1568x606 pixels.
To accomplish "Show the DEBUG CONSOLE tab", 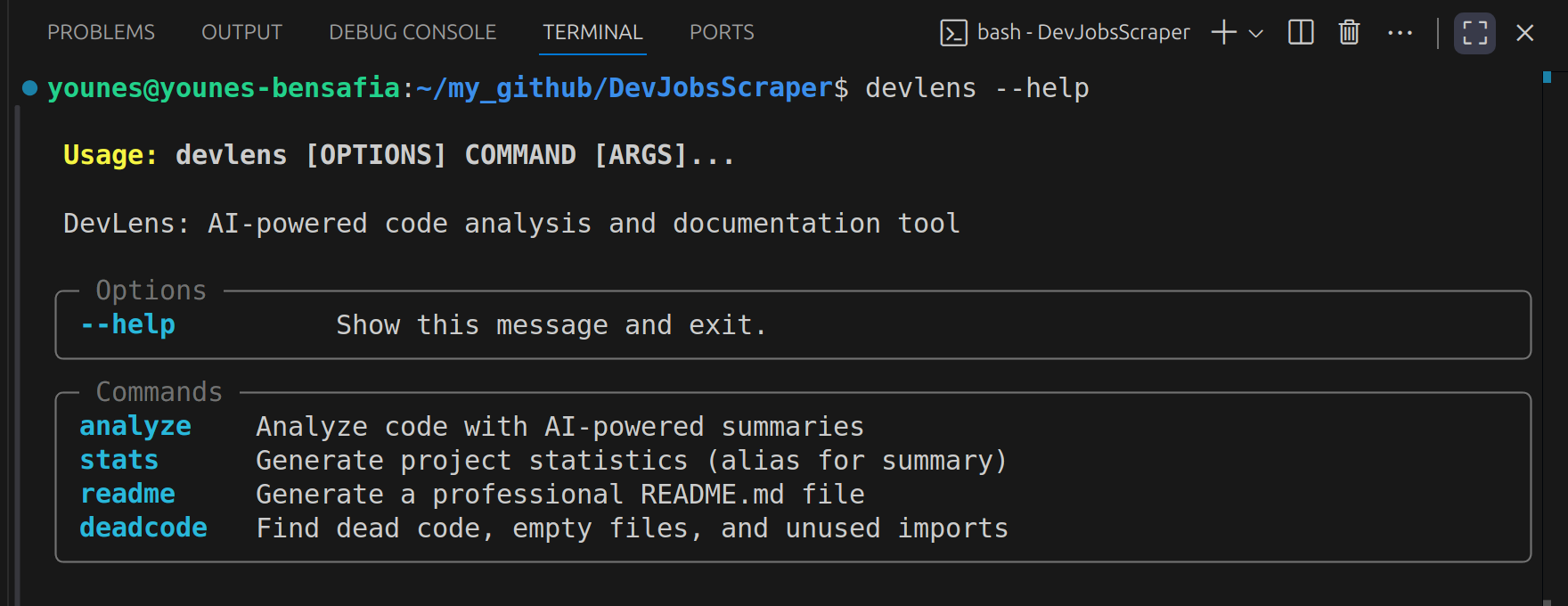I will [x=412, y=32].
